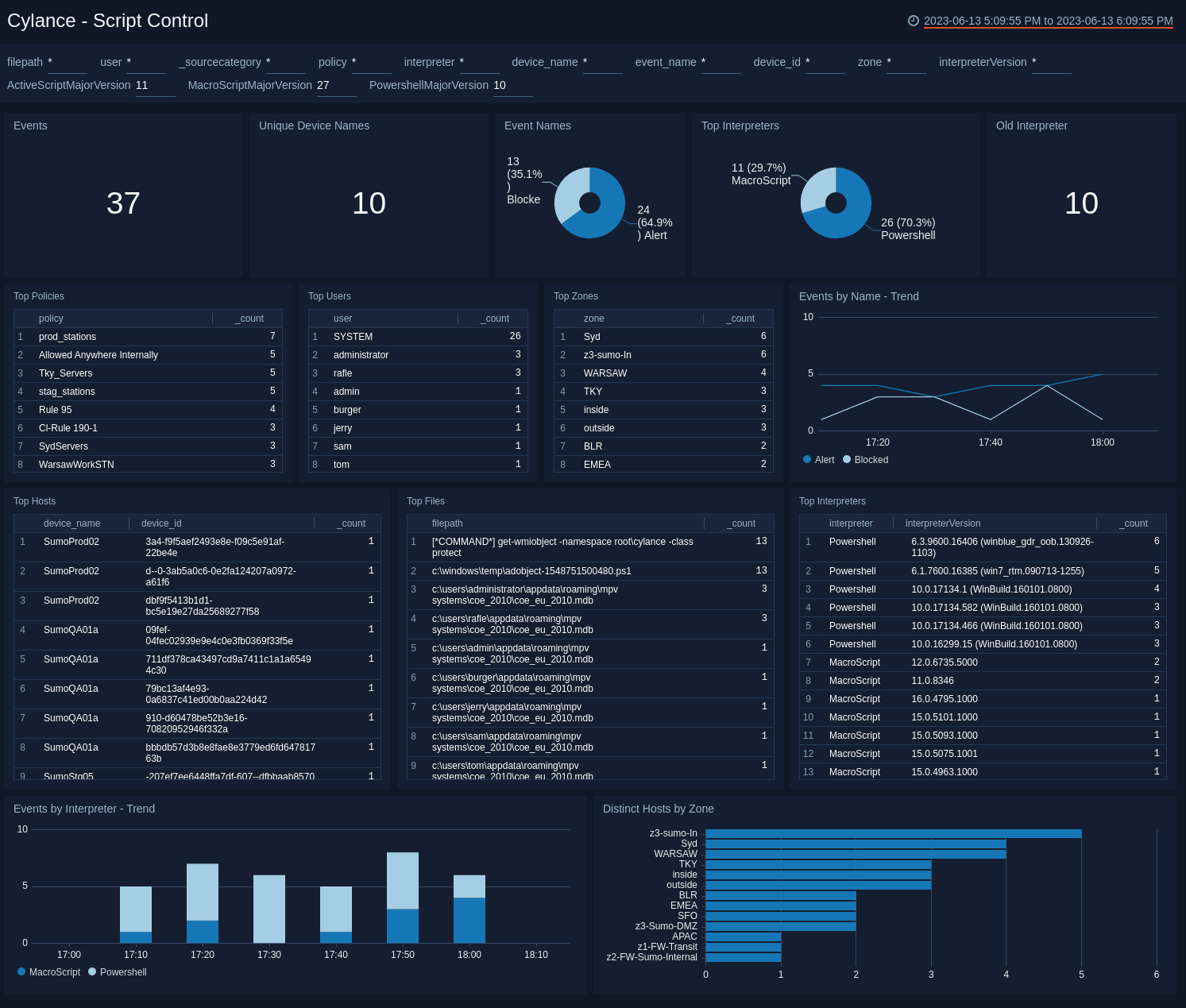Toggle the Blocked series in Events by Name legend

point(865,460)
